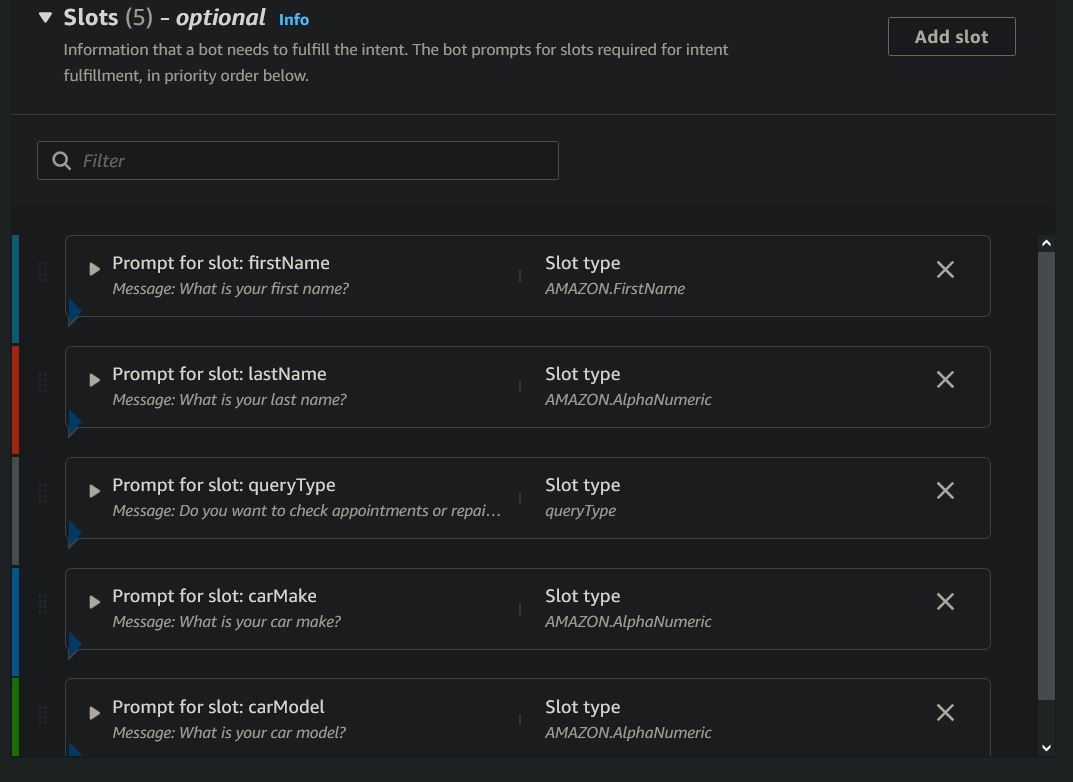Click the scrollbar down arrow

[1046, 747]
